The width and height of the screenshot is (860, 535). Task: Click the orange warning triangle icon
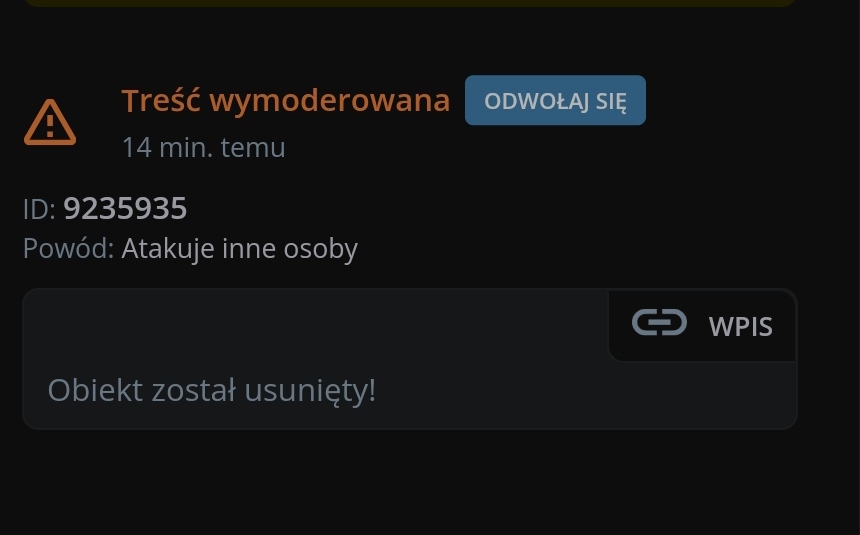coord(50,123)
